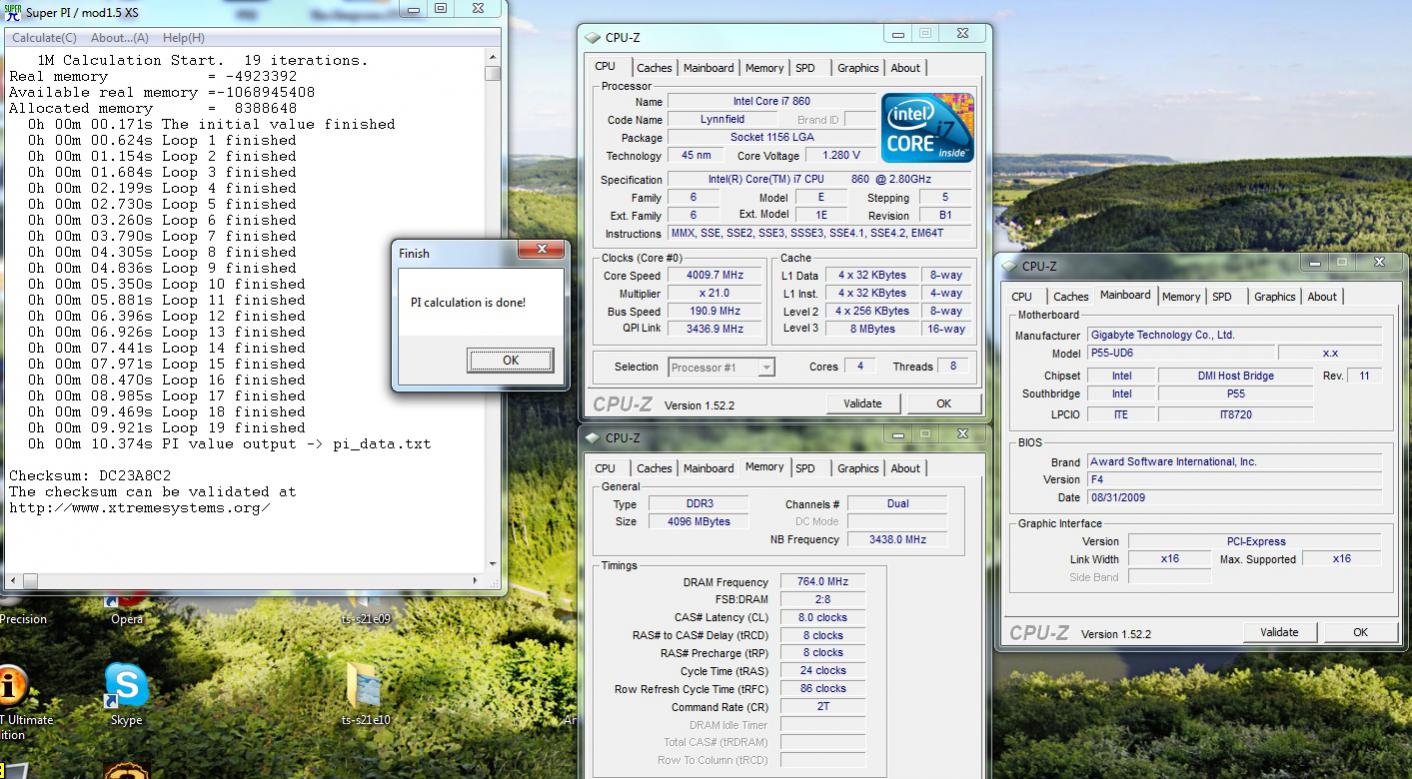Select Memory tab in the Mainboard CPU-Z window
The height and width of the screenshot is (779, 1412).
[x=1181, y=297]
